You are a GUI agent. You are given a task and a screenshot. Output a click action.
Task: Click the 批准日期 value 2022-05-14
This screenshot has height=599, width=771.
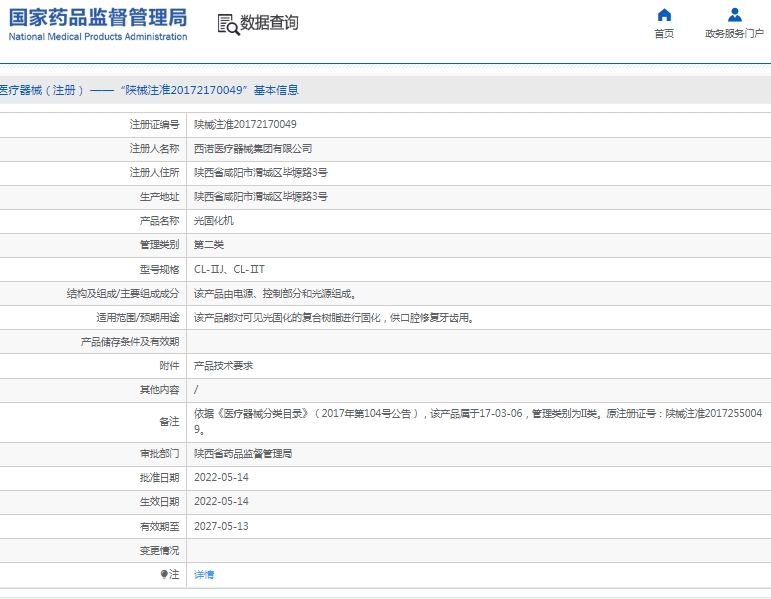tap(221, 478)
